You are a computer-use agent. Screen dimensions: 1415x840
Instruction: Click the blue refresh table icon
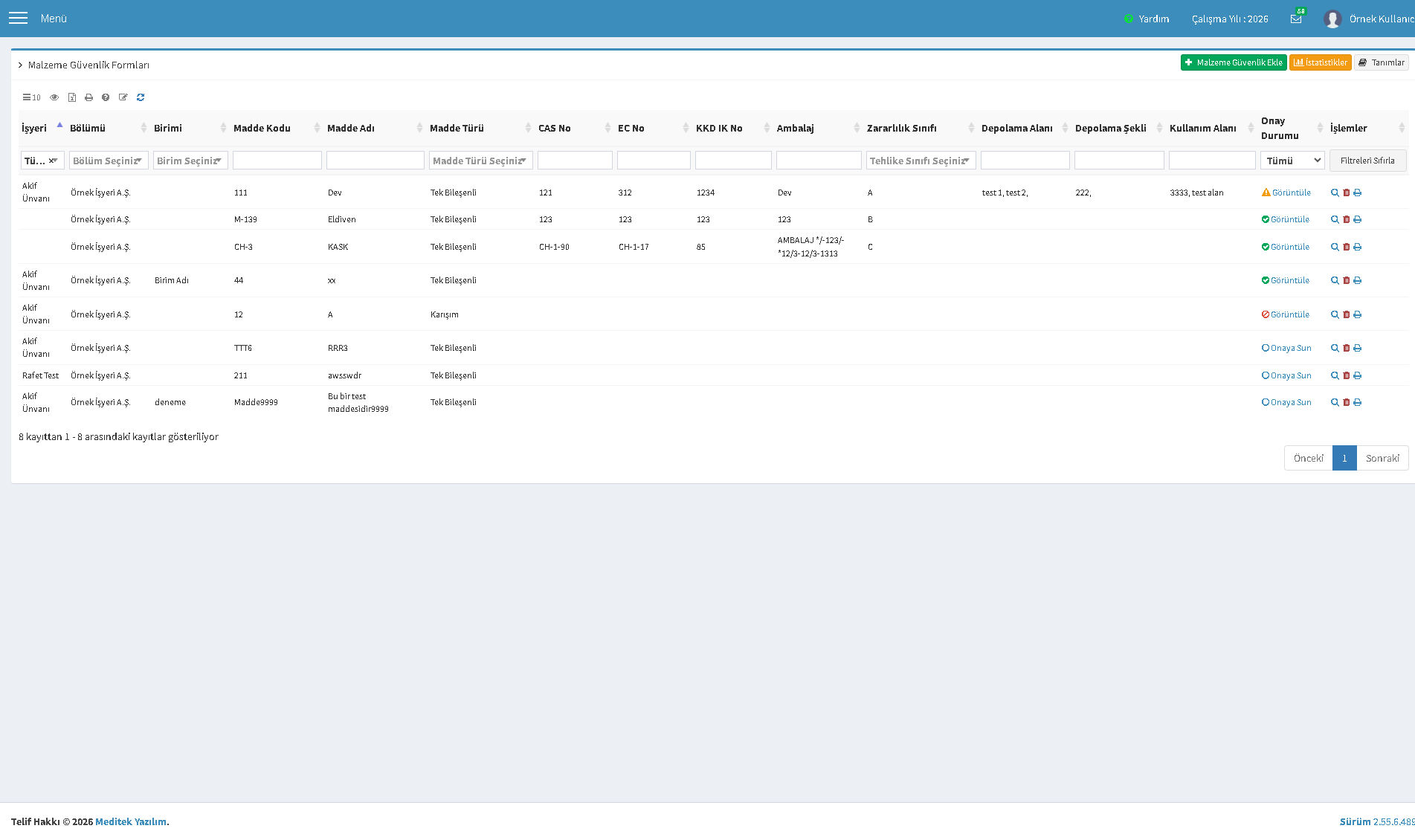141,97
